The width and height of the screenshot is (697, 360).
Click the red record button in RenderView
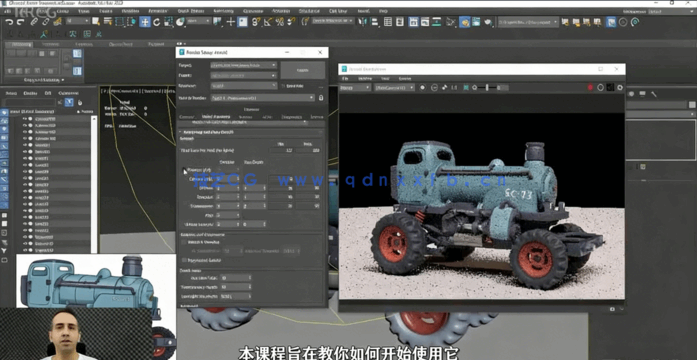(x=590, y=88)
